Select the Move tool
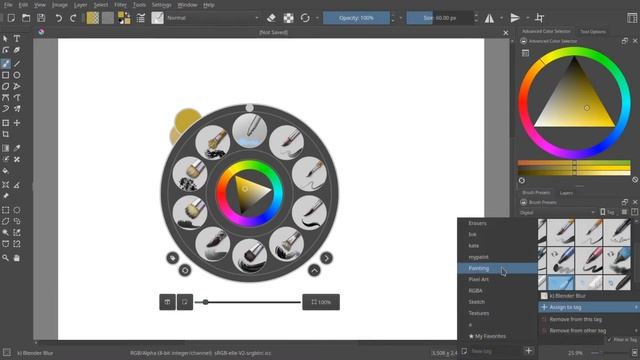Image resolution: width=640 pixels, height=360 pixels. (x=17, y=123)
